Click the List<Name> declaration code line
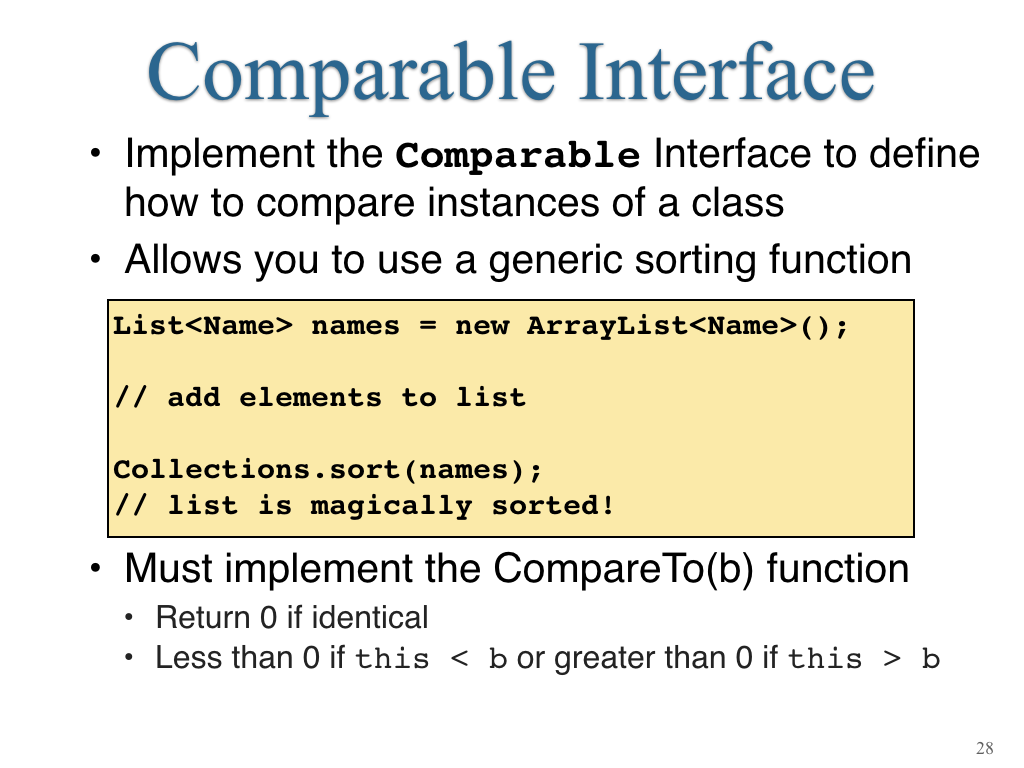Viewport: 1024px width, 768px height. pos(480,326)
